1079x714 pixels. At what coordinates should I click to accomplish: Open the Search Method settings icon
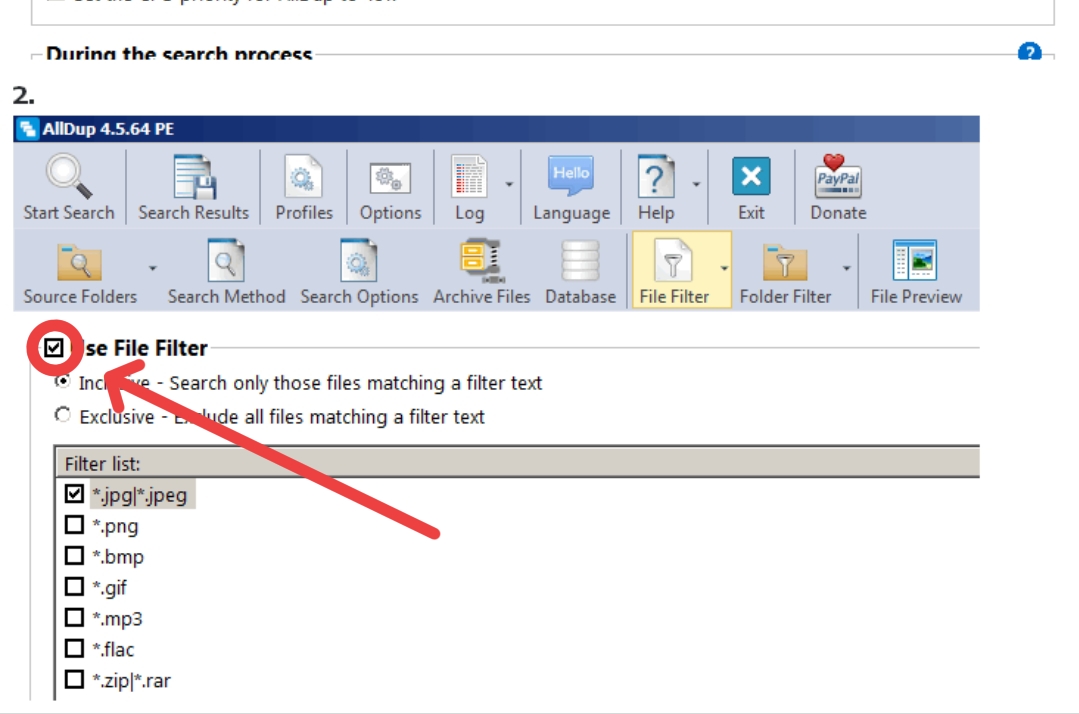point(226,262)
